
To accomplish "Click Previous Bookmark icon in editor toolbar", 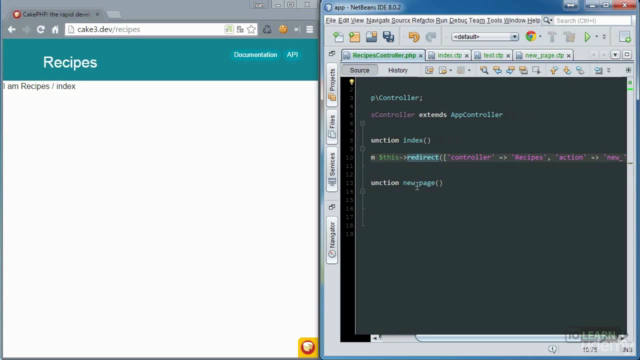I will pyautogui.click(x=554, y=70).
